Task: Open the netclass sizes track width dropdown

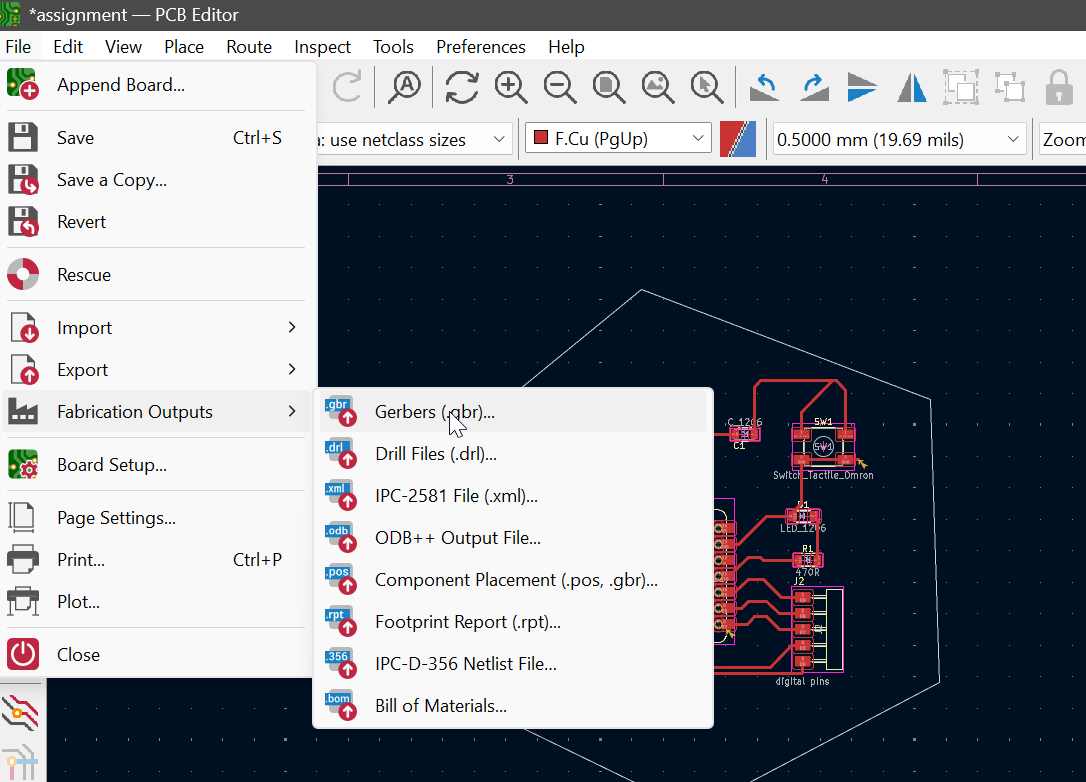Action: [x=413, y=140]
